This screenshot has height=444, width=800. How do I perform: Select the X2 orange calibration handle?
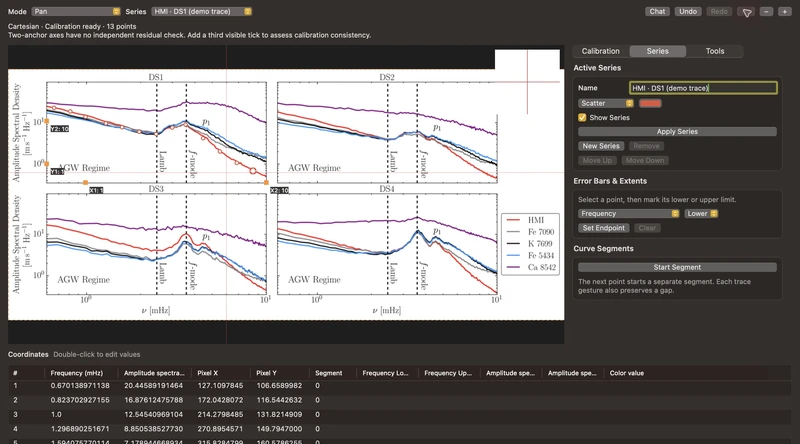click(x=266, y=182)
